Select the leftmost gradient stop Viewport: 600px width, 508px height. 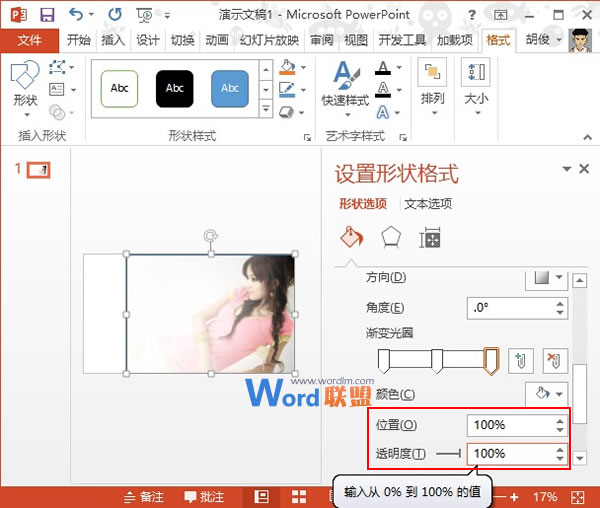click(384, 361)
